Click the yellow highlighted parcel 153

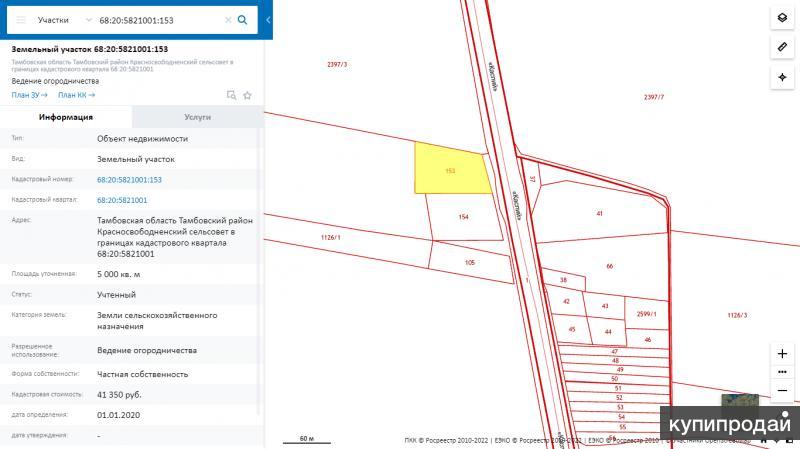pyautogui.click(x=450, y=172)
